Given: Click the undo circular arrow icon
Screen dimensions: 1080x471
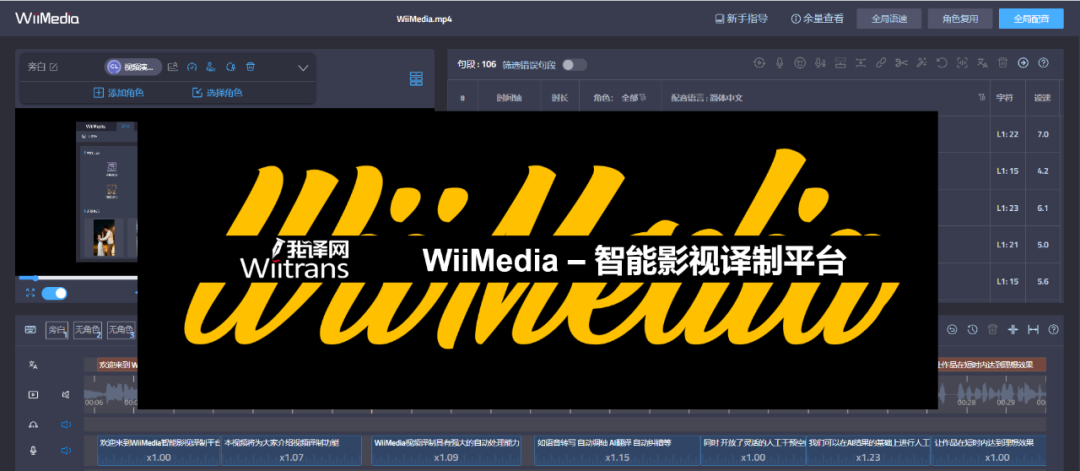Looking at the screenshot, I should (942, 63).
